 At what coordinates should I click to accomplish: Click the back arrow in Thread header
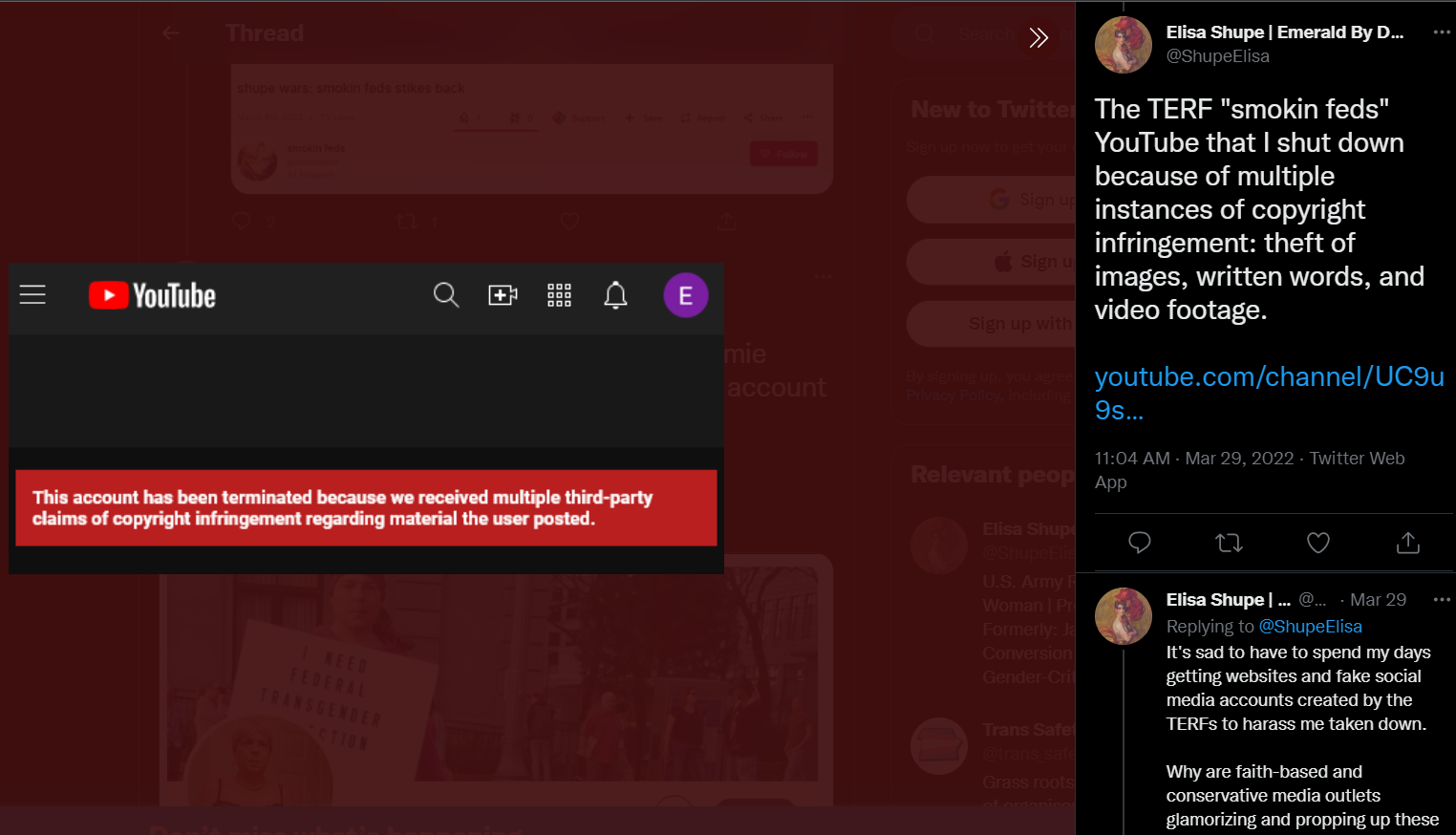point(171,33)
